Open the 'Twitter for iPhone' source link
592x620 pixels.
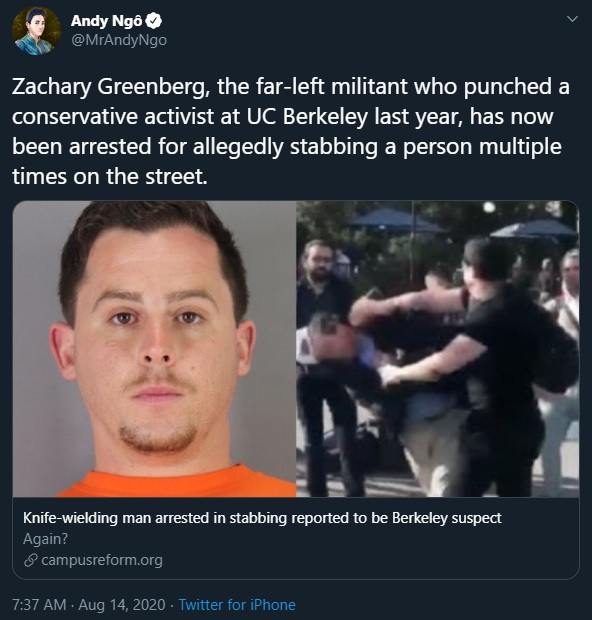pos(237,605)
